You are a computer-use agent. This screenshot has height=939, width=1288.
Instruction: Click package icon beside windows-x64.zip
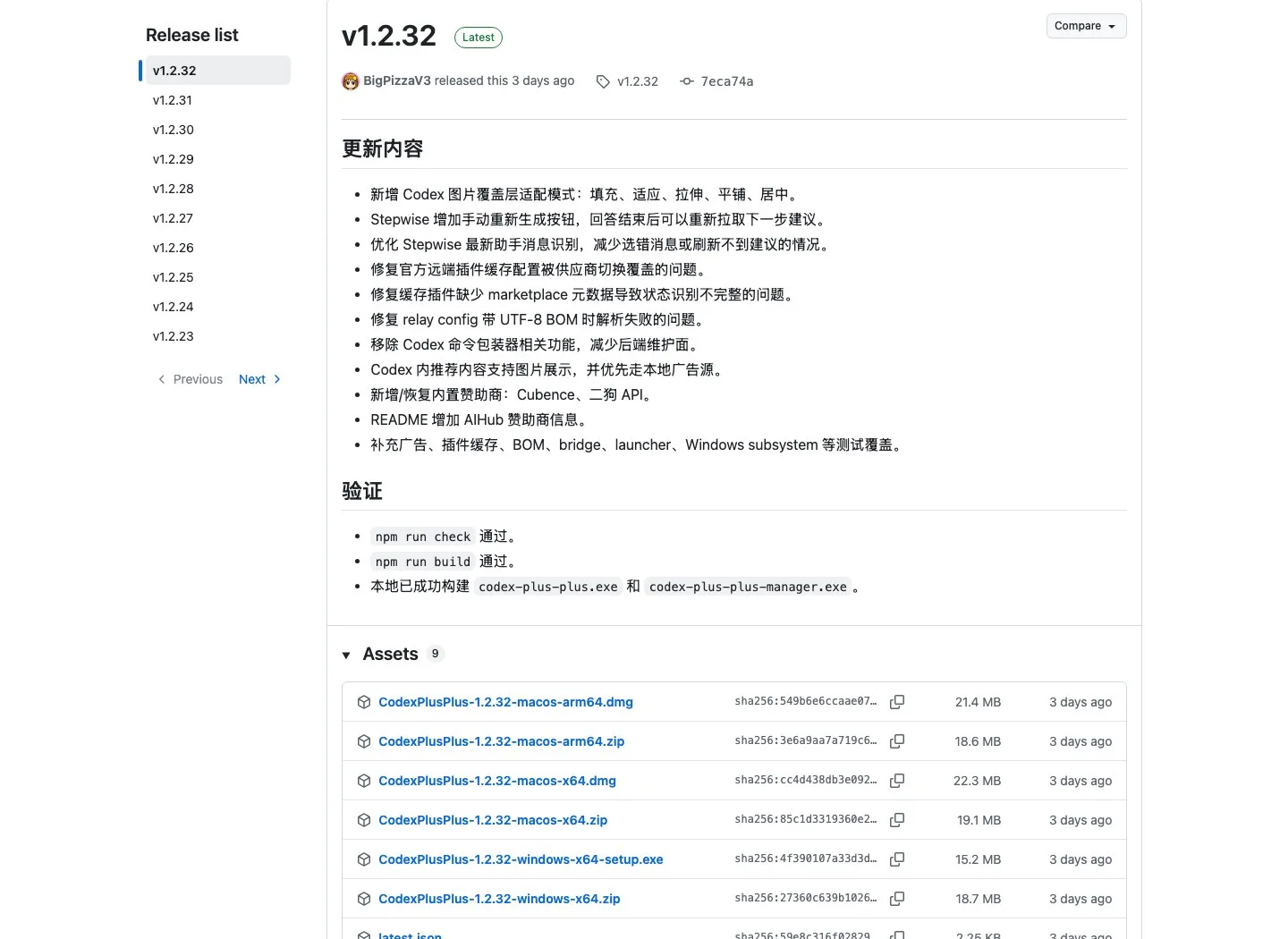point(364,899)
